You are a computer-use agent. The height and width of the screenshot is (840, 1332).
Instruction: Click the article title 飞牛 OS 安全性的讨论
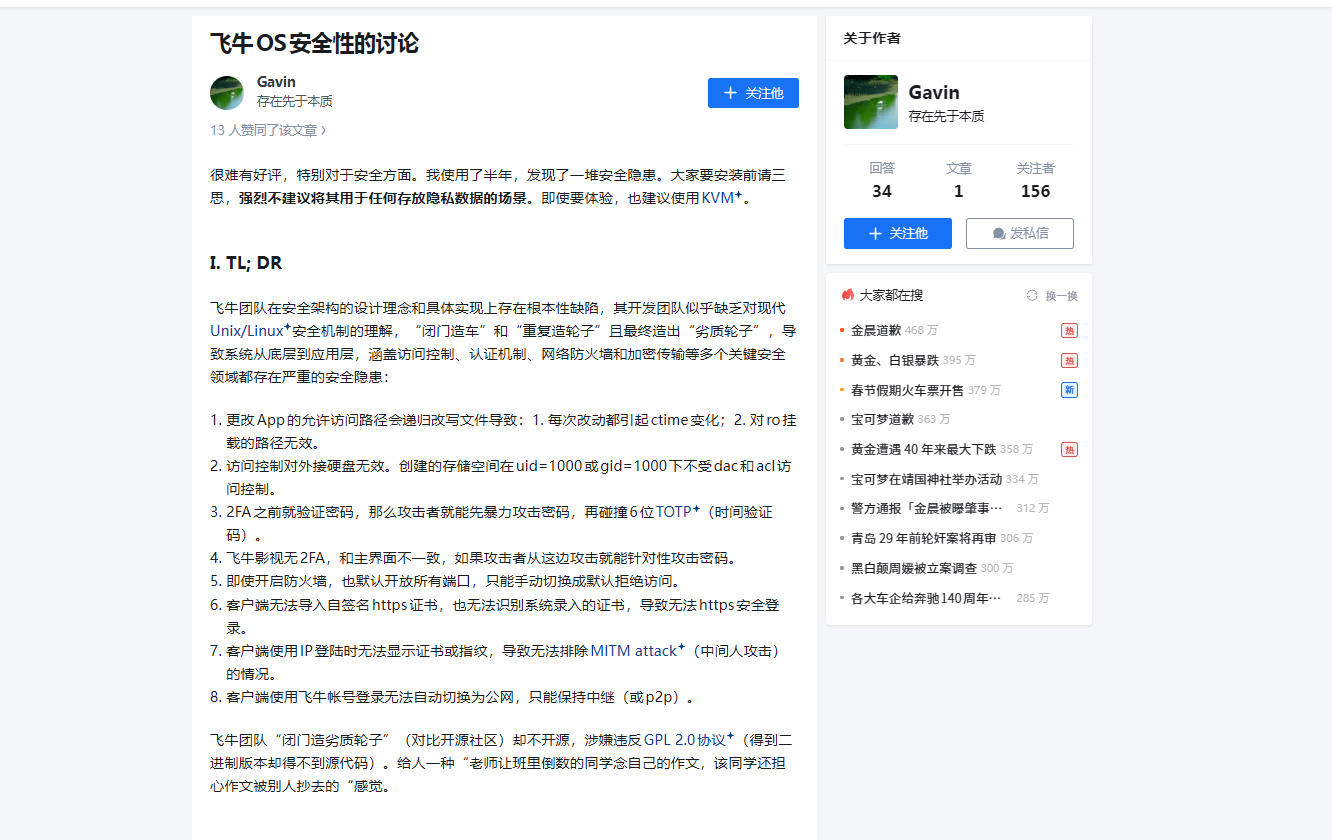coord(314,43)
